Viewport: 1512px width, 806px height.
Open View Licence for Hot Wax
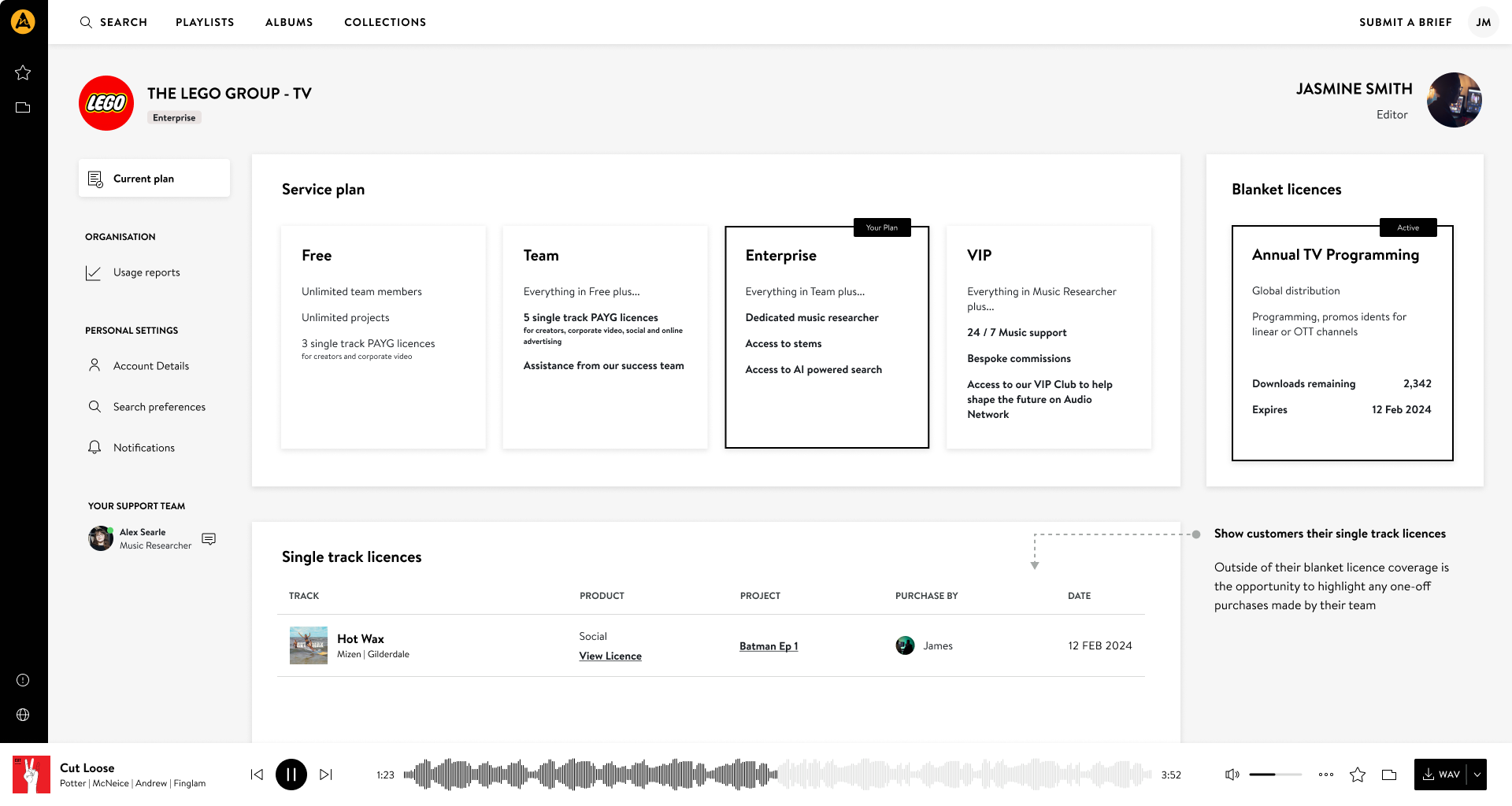(610, 656)
